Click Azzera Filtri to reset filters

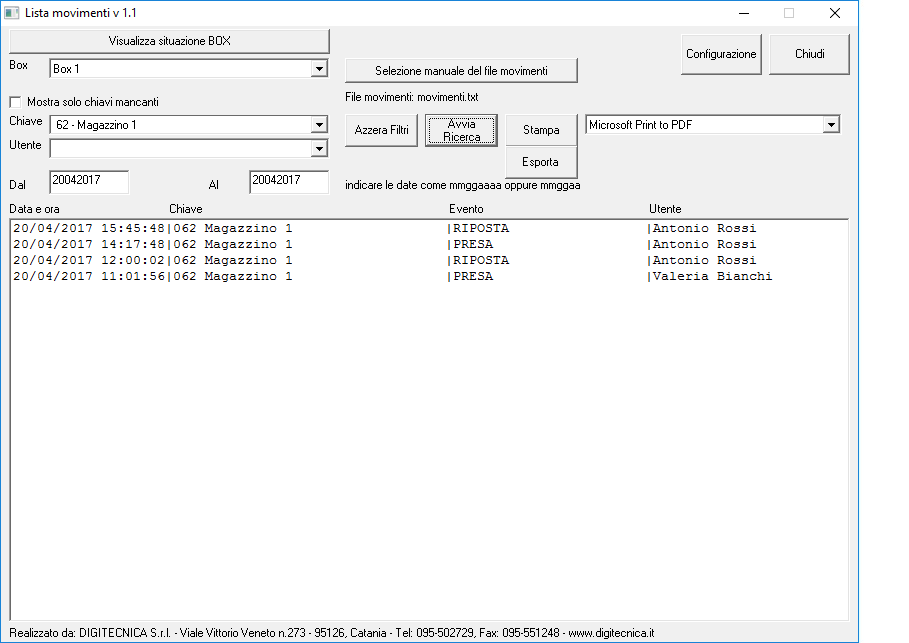pyautogui.click(x=380, y=130)
